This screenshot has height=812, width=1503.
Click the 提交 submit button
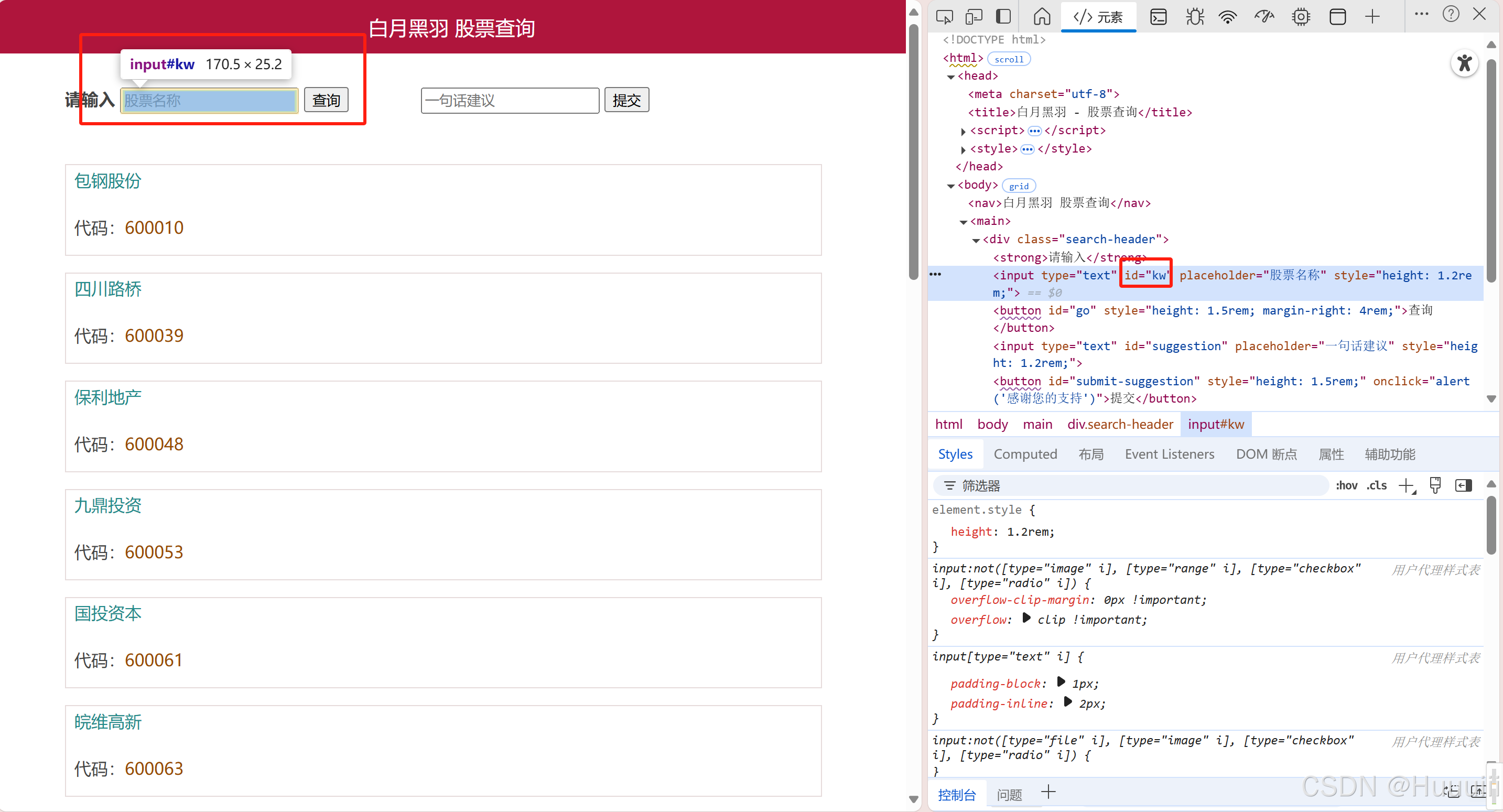(626, 100)
